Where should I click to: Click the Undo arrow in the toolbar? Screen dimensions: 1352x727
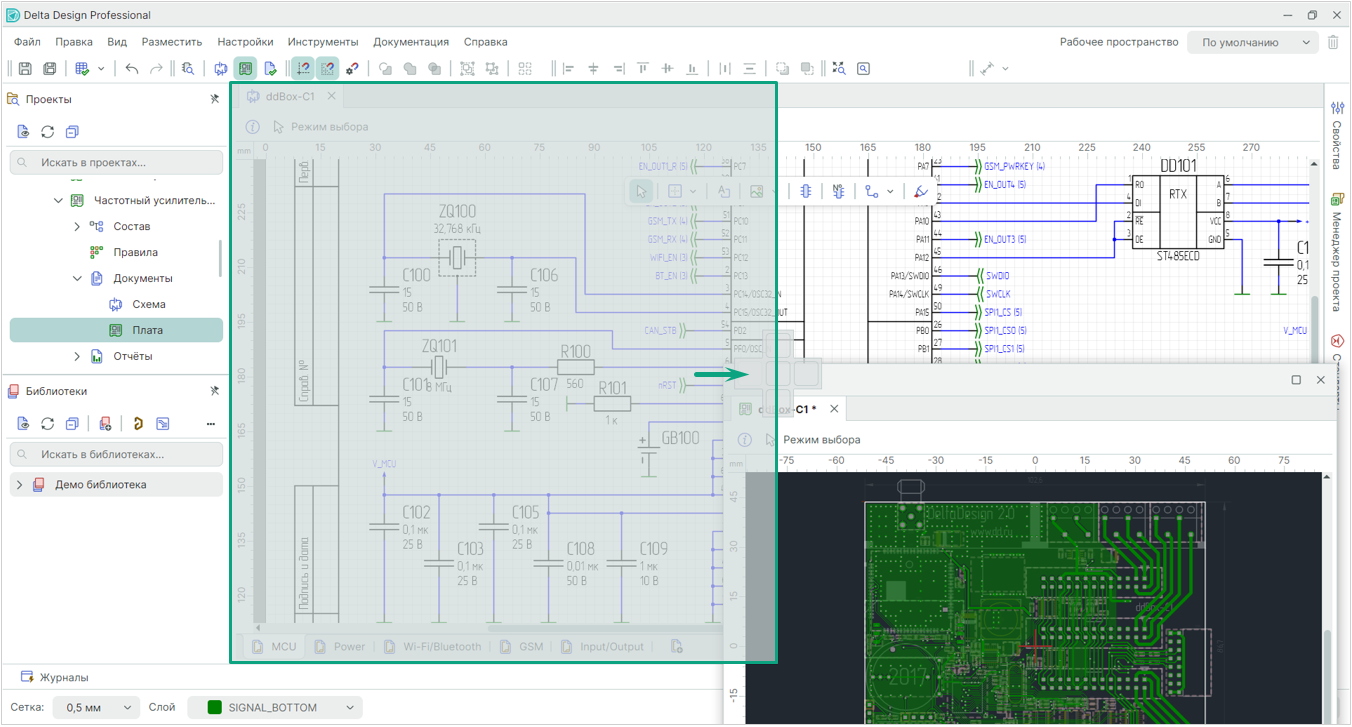coord(132,69)
